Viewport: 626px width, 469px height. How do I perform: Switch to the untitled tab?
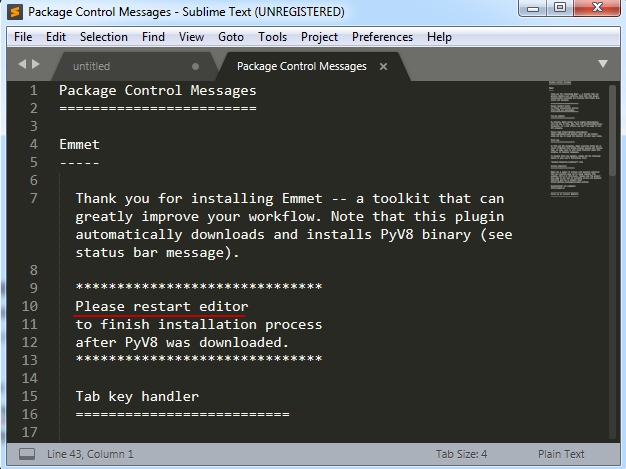click(x=91, y=66)
